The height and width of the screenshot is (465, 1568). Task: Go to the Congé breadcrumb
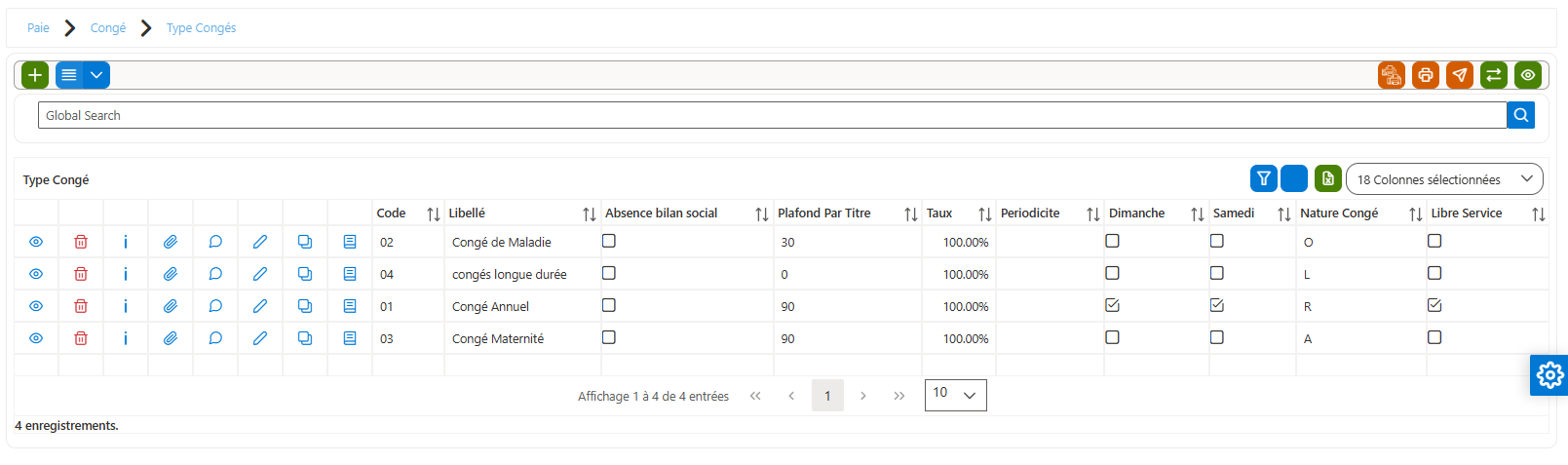[x=108, y=28]
